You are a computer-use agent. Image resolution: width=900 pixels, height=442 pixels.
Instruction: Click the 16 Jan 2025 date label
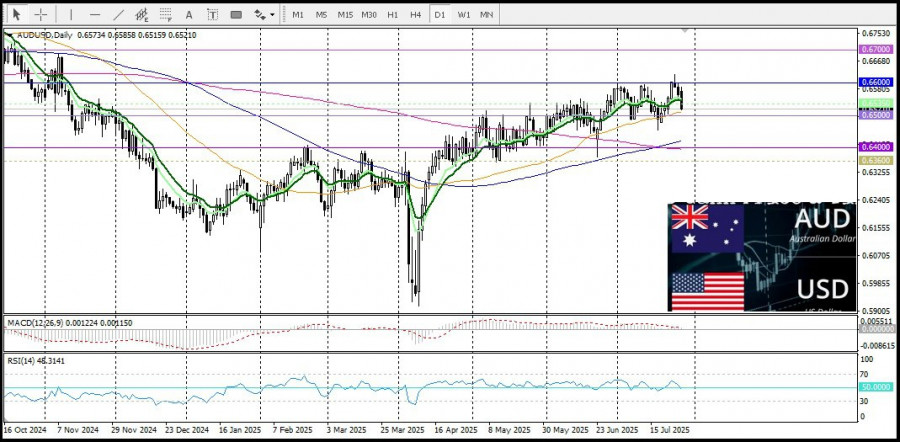click(240, 430)
